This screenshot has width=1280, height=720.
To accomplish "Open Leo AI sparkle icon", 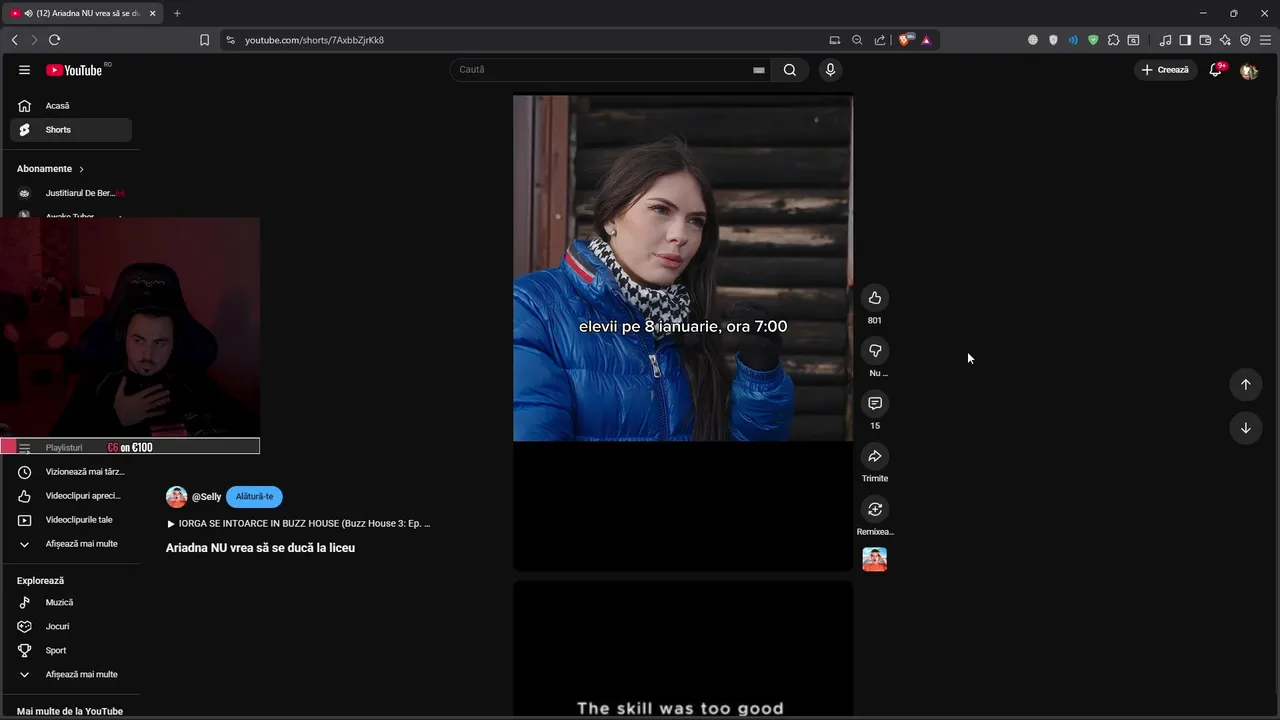I will pos(1225,40).
